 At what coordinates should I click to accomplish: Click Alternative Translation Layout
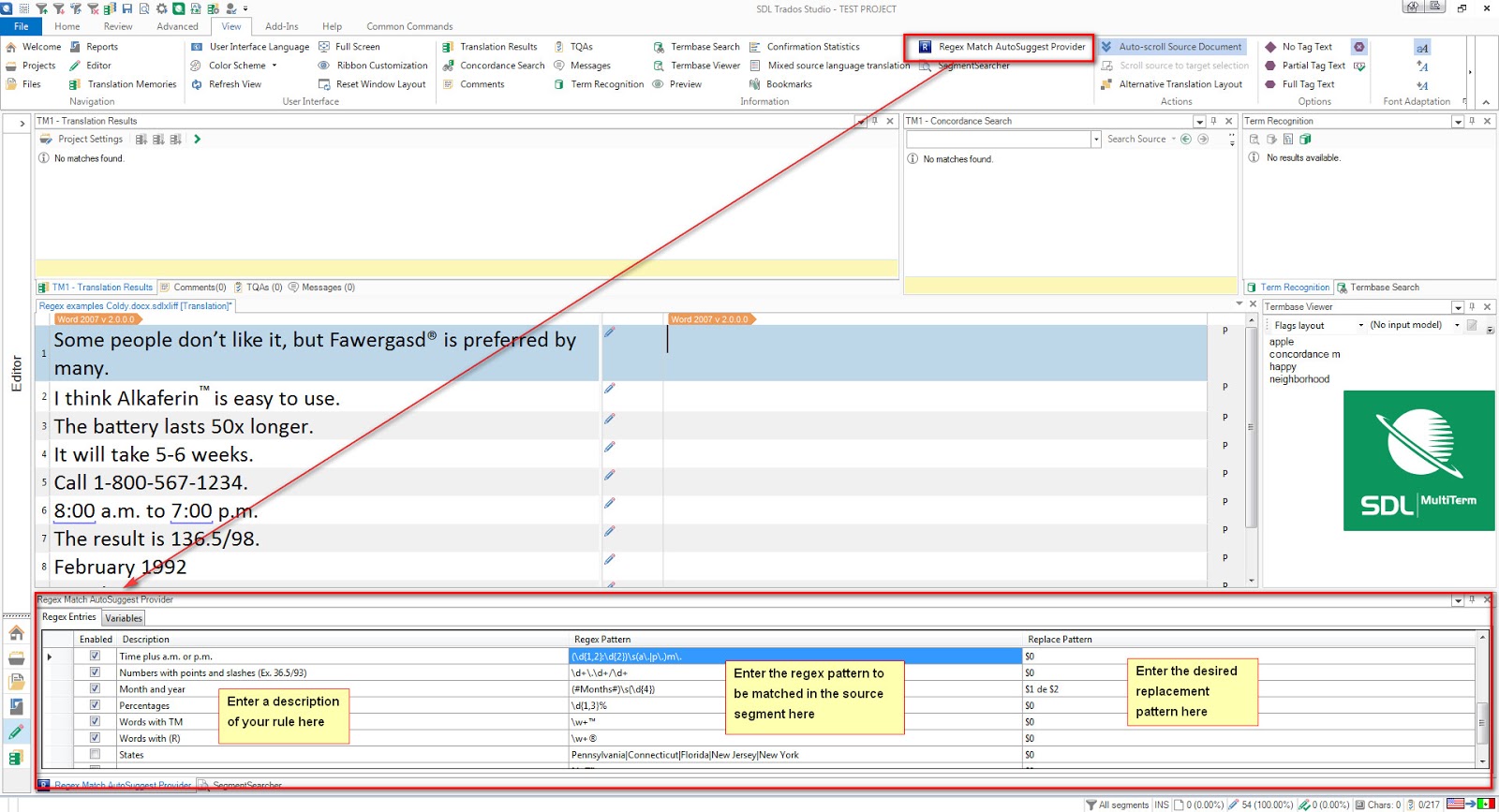(x=1171, y=84)
